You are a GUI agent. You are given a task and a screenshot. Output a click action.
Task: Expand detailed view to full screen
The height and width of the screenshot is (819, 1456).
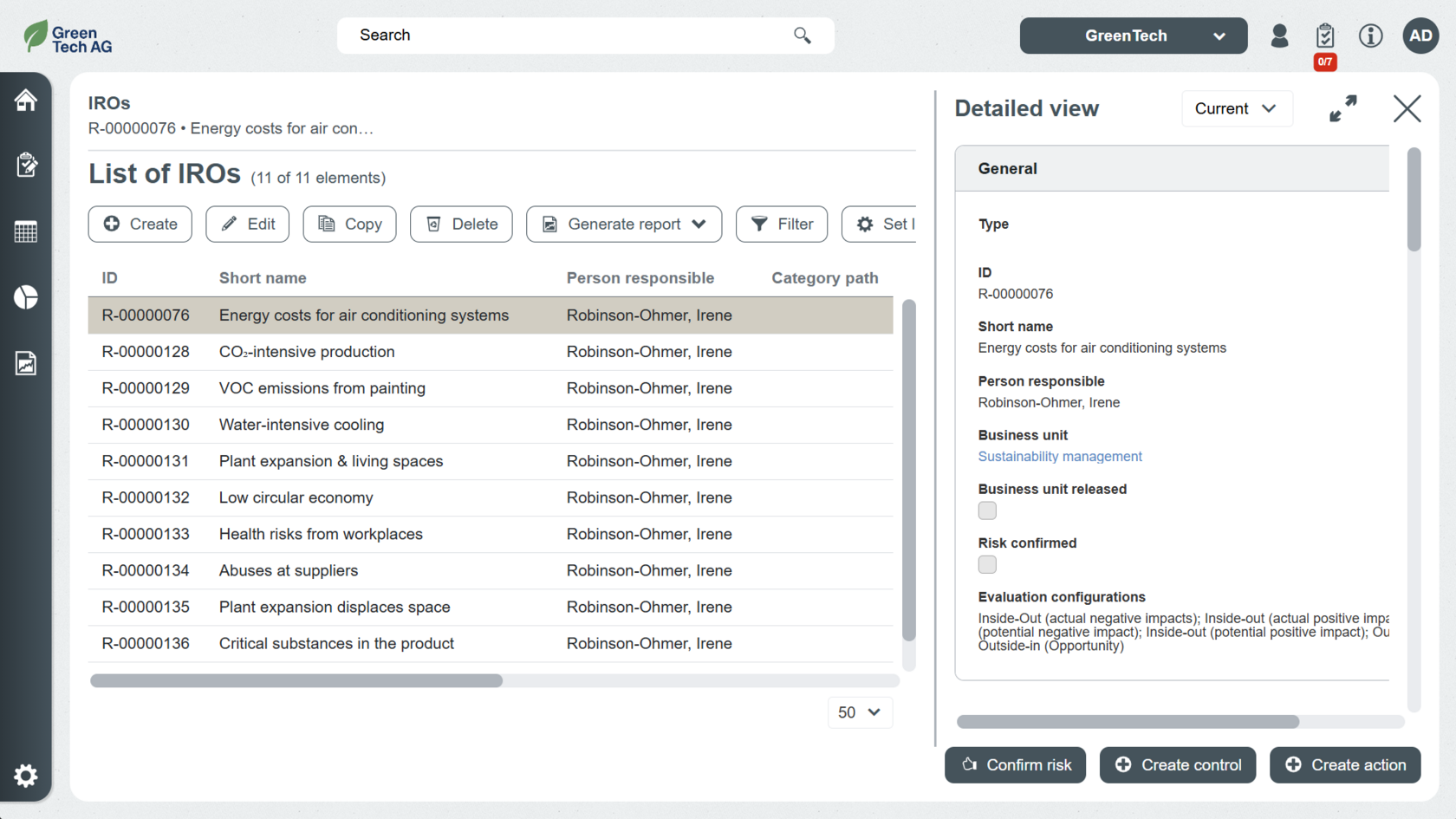pos(1342,108)
